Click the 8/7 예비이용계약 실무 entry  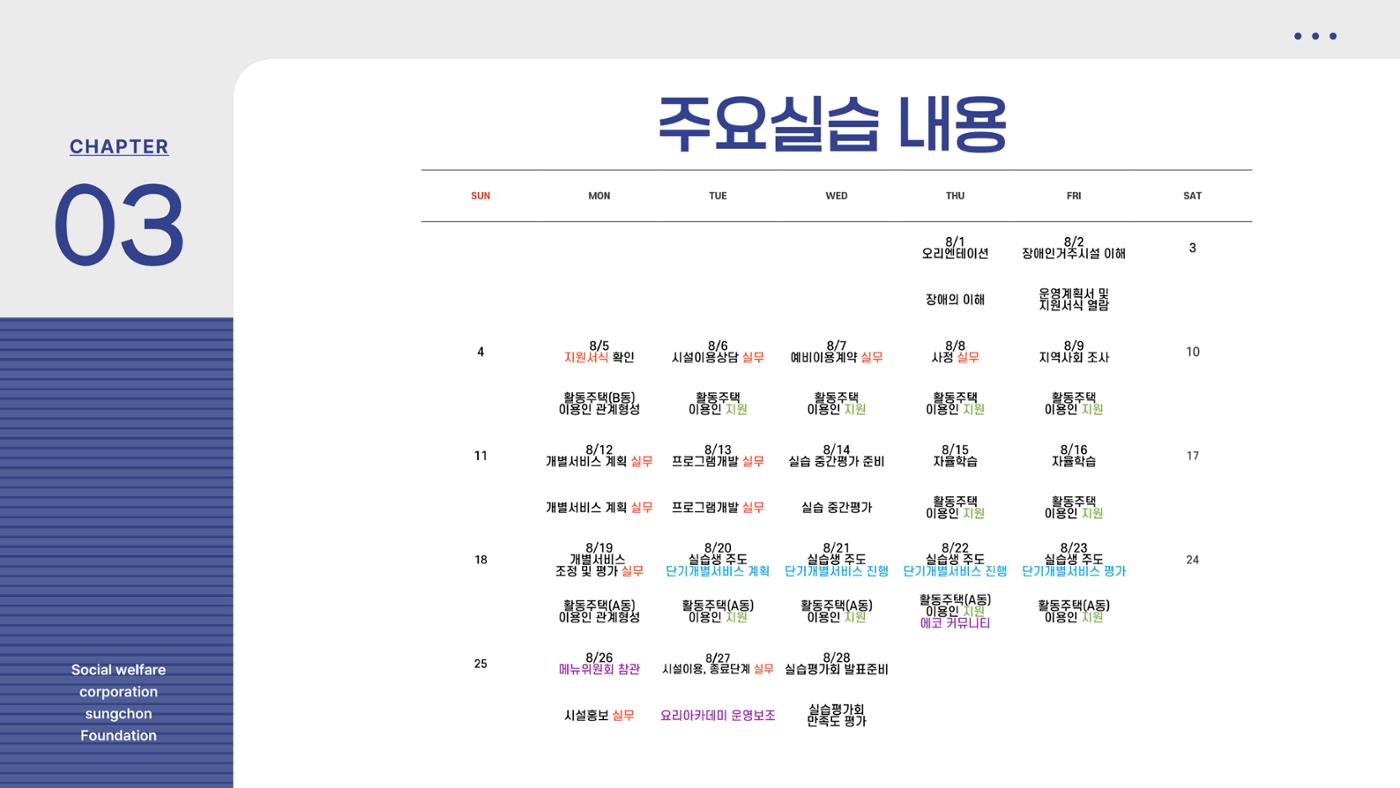coord(837,352)
